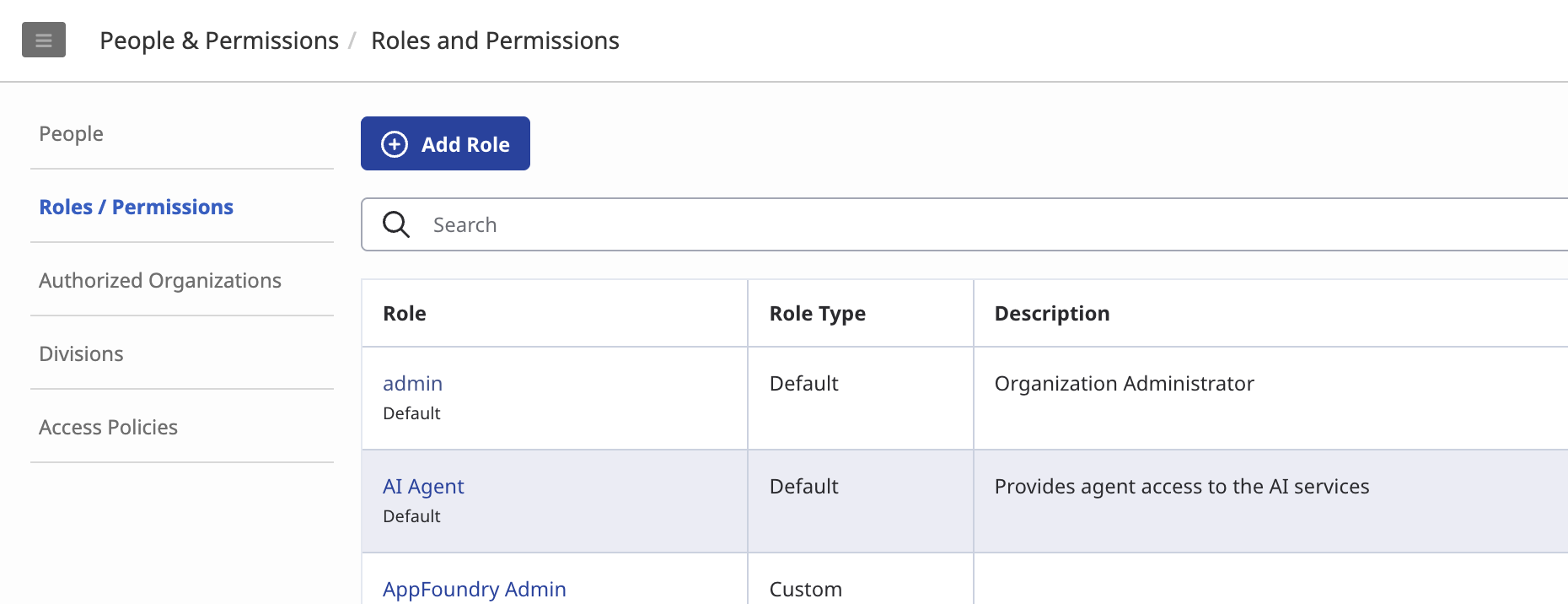
Task: Sort by the Role column header
Action: coord(405,313)
